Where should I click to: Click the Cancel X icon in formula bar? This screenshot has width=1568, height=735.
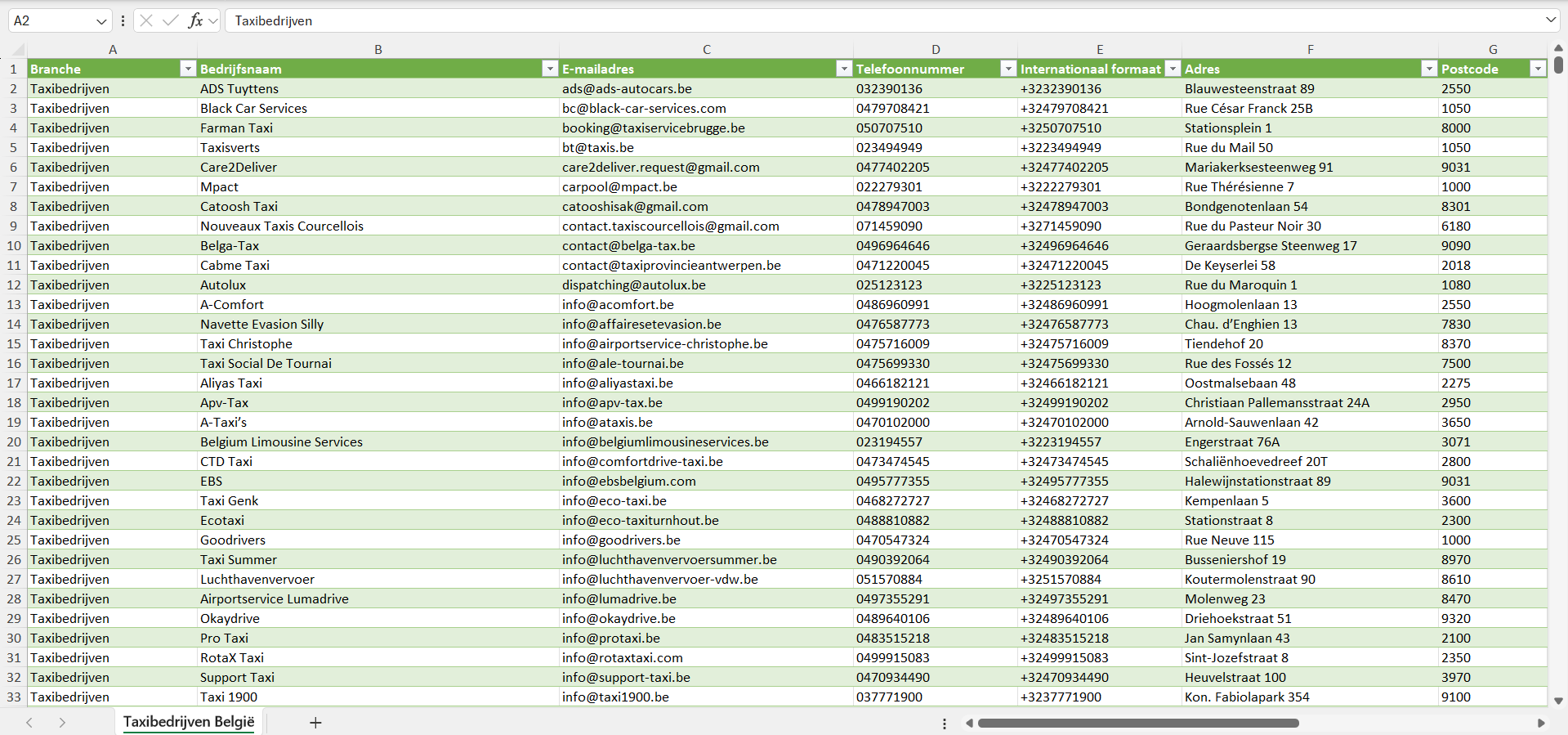(146, 20)
